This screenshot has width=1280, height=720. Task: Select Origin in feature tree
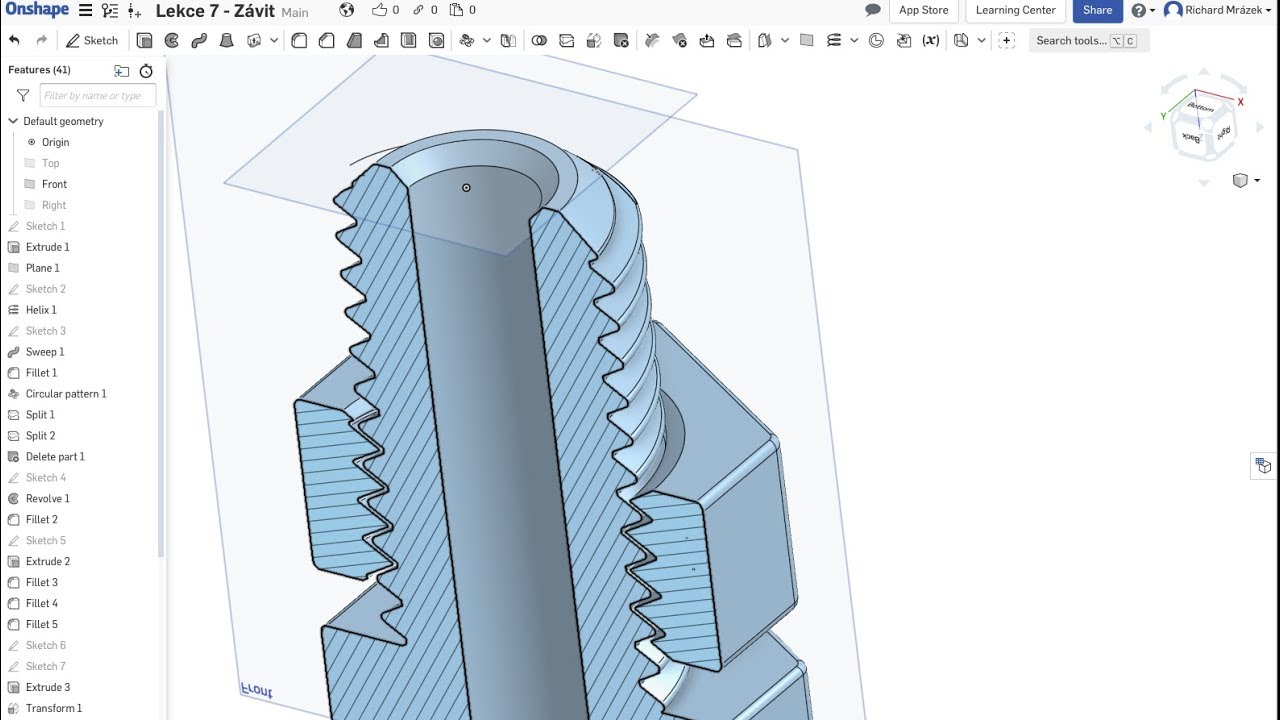[x=55, y=142]
